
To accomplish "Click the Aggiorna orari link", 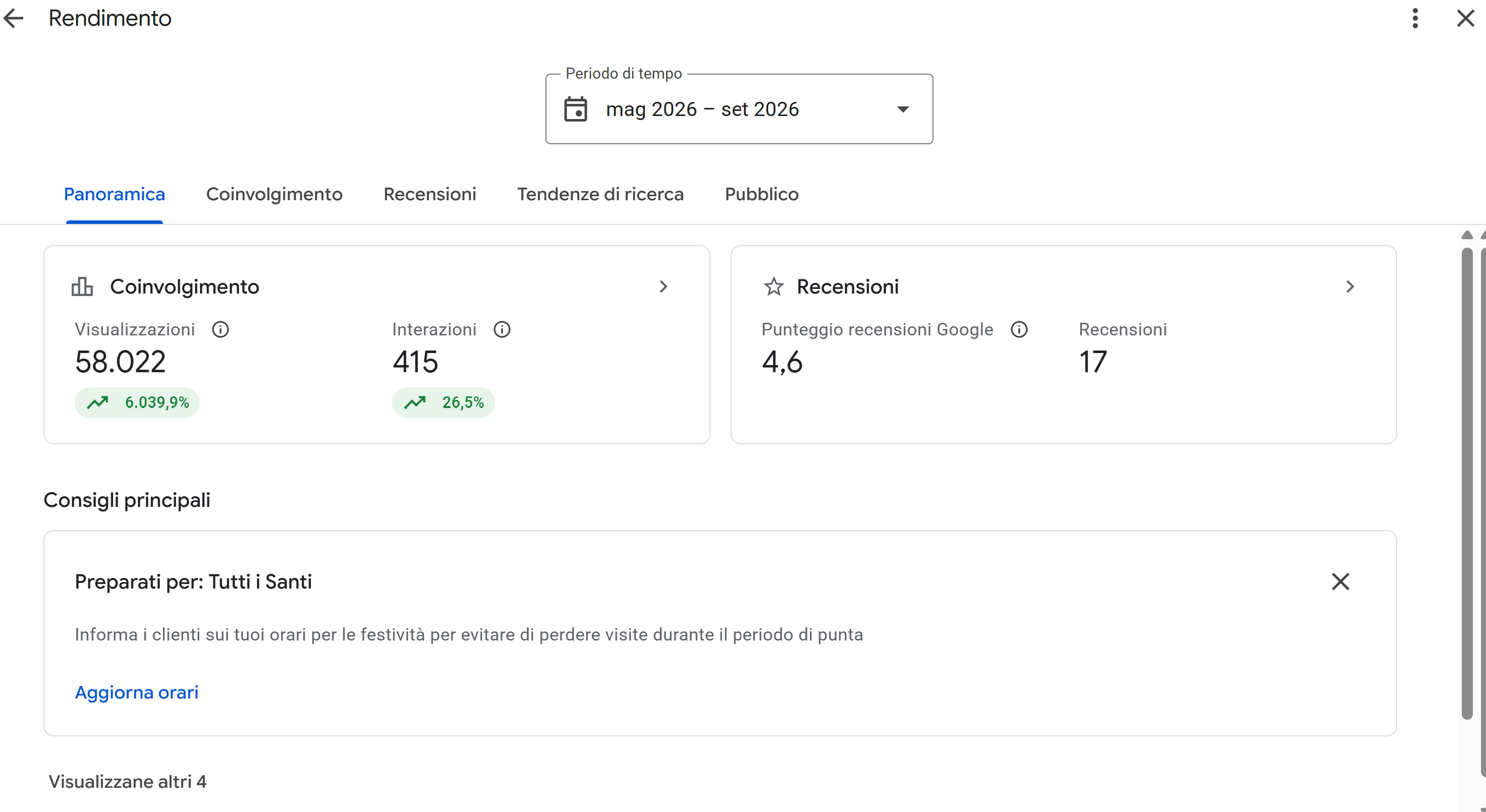I will 137,692.
